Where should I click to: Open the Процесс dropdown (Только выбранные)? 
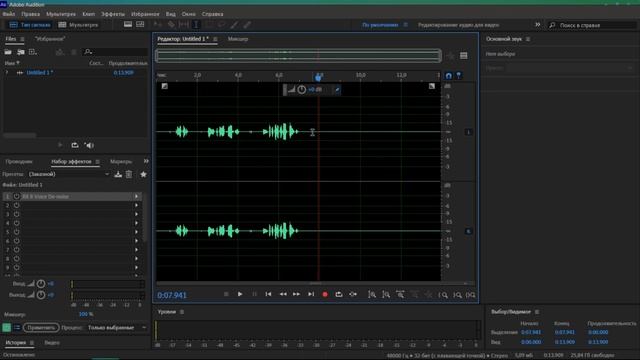pos(116,327)
